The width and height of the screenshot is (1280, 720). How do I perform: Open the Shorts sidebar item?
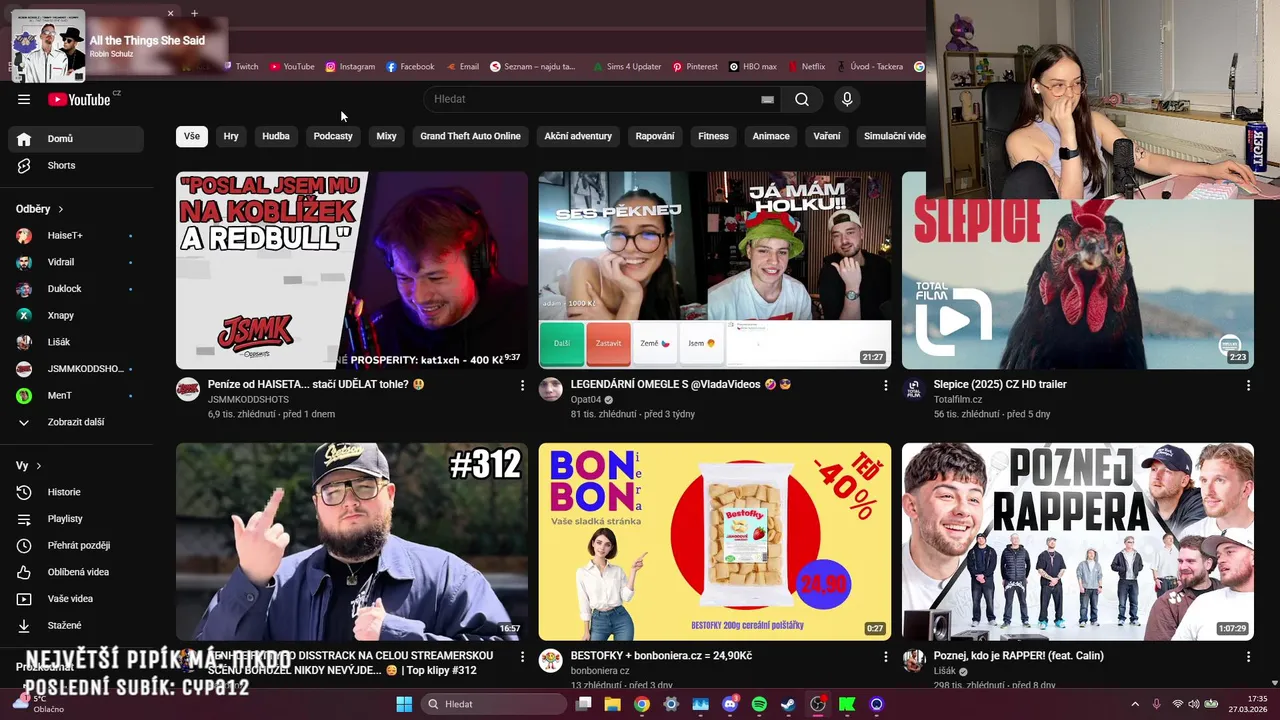click(76, 165)
